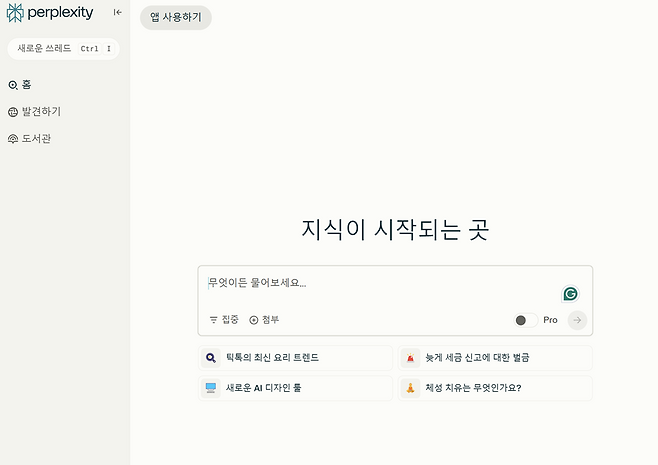Toggle the Pro switch
This screenshot has width=658, height=465.
pyautogui.click(x=526, y=320)
